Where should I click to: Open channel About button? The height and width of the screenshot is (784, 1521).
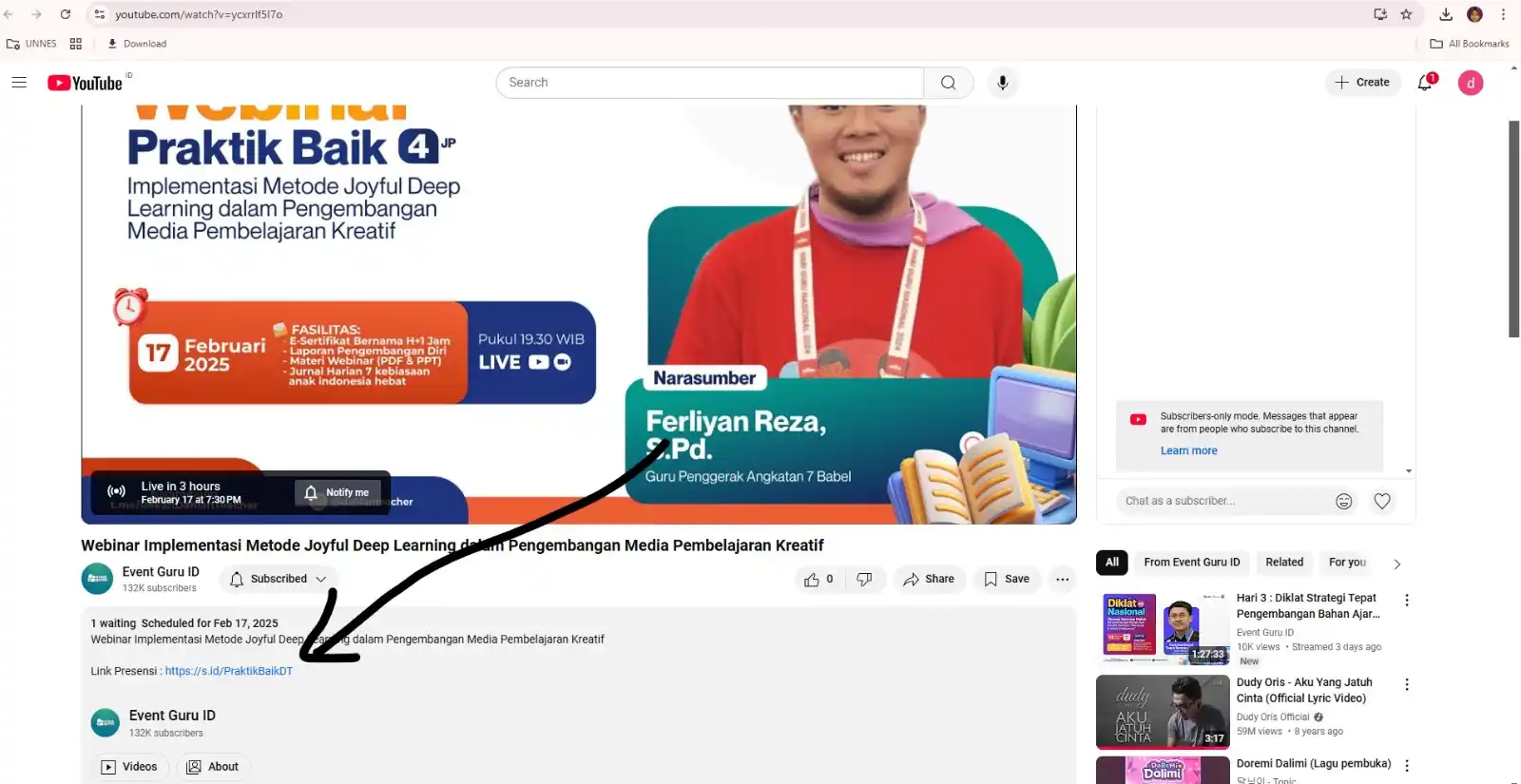tap(213, 767)
